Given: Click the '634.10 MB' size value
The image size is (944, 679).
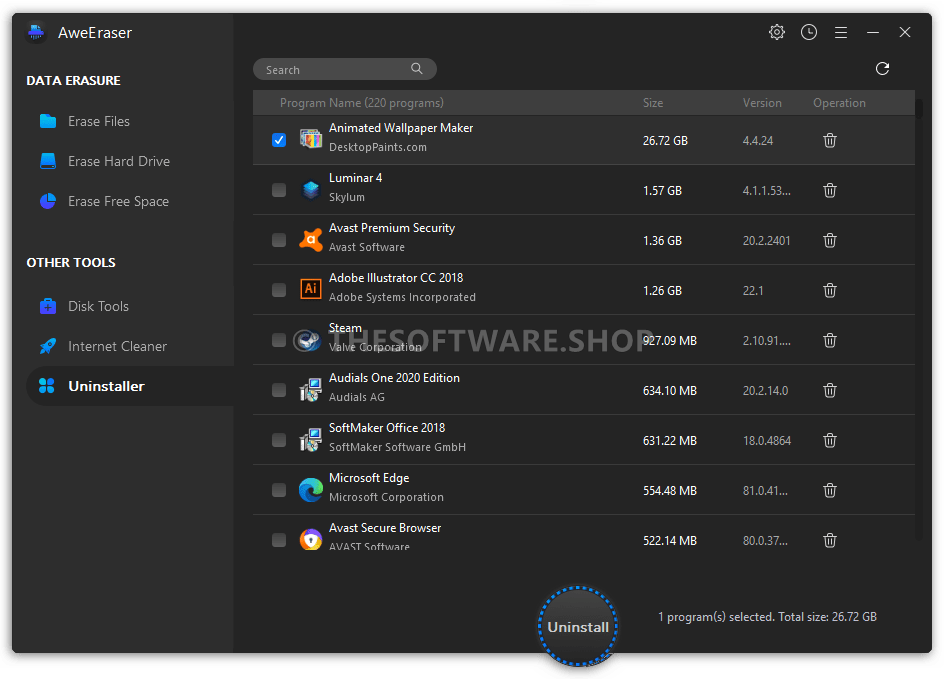Looking at the screenshot, I should tap(669, 391).
